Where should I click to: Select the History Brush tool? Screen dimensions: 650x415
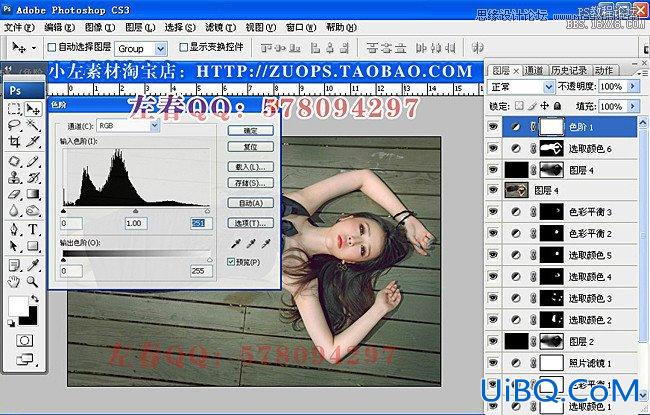33,177
